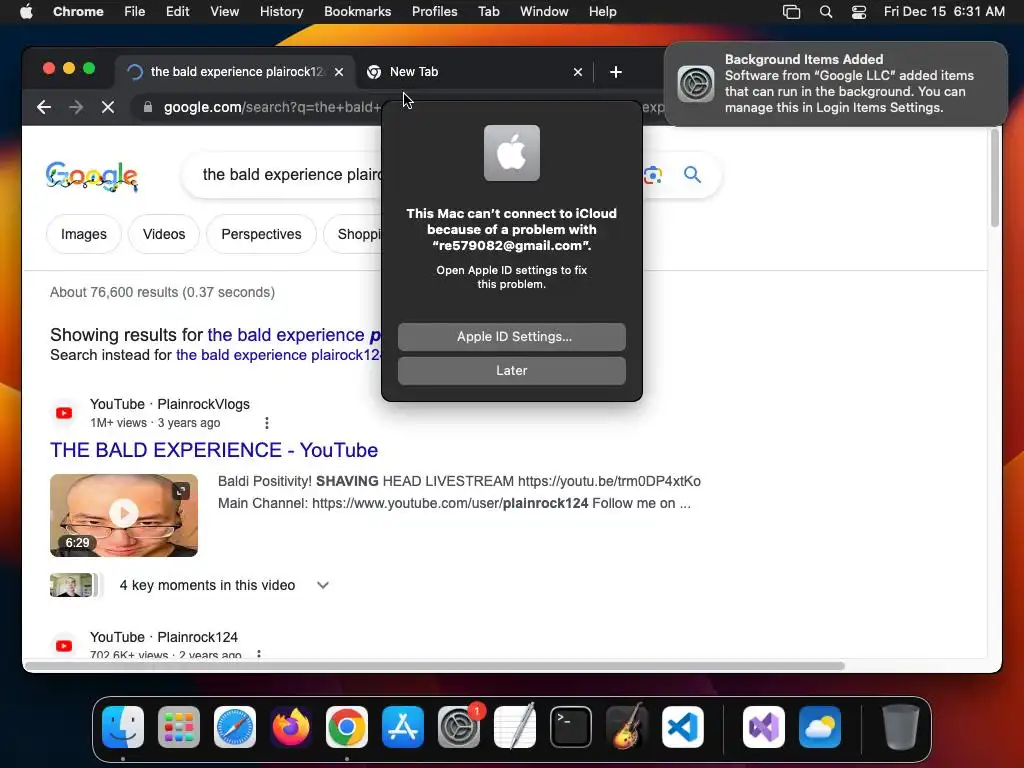This screenshot has height=768, width=1024.
Task: Open the Profiles menu
Action: [x=434, y=12]
